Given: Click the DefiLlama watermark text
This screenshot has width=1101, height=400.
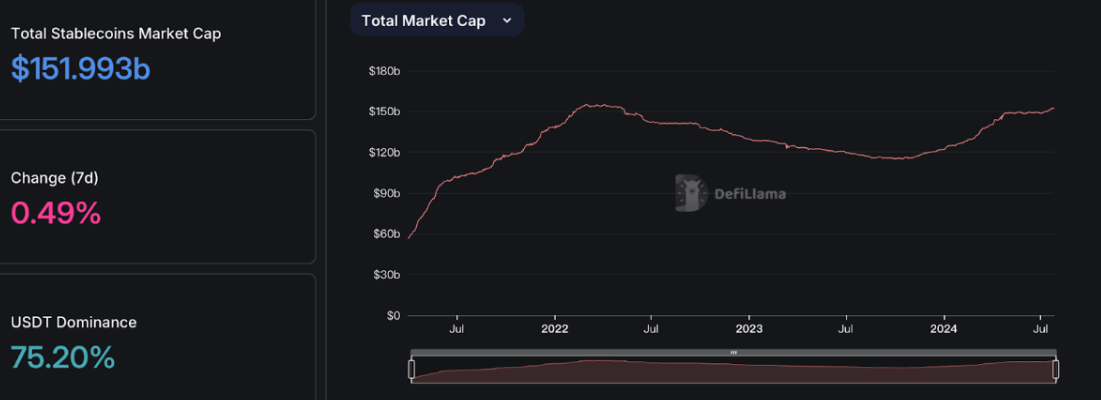Looking at the screenshot, I should pyautogui.click(x=749, y=194).
